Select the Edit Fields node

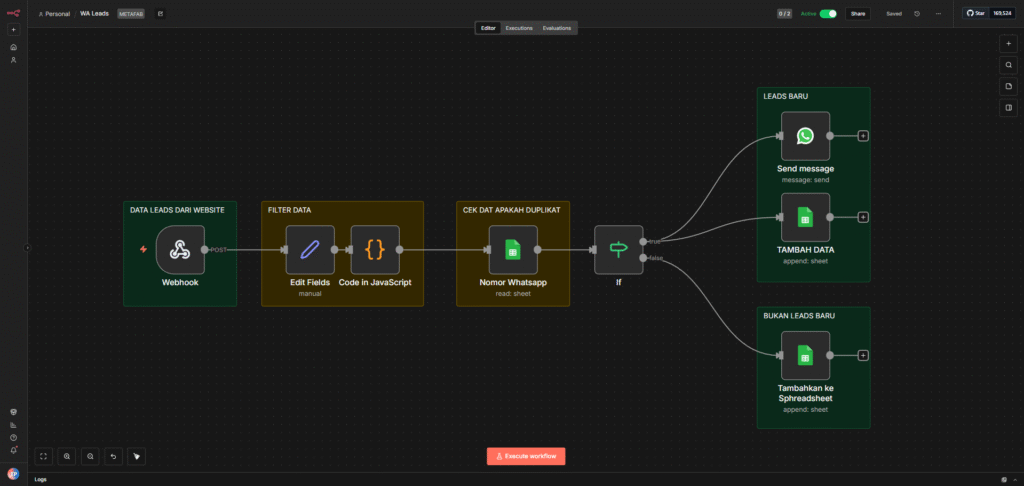[310, 250]
